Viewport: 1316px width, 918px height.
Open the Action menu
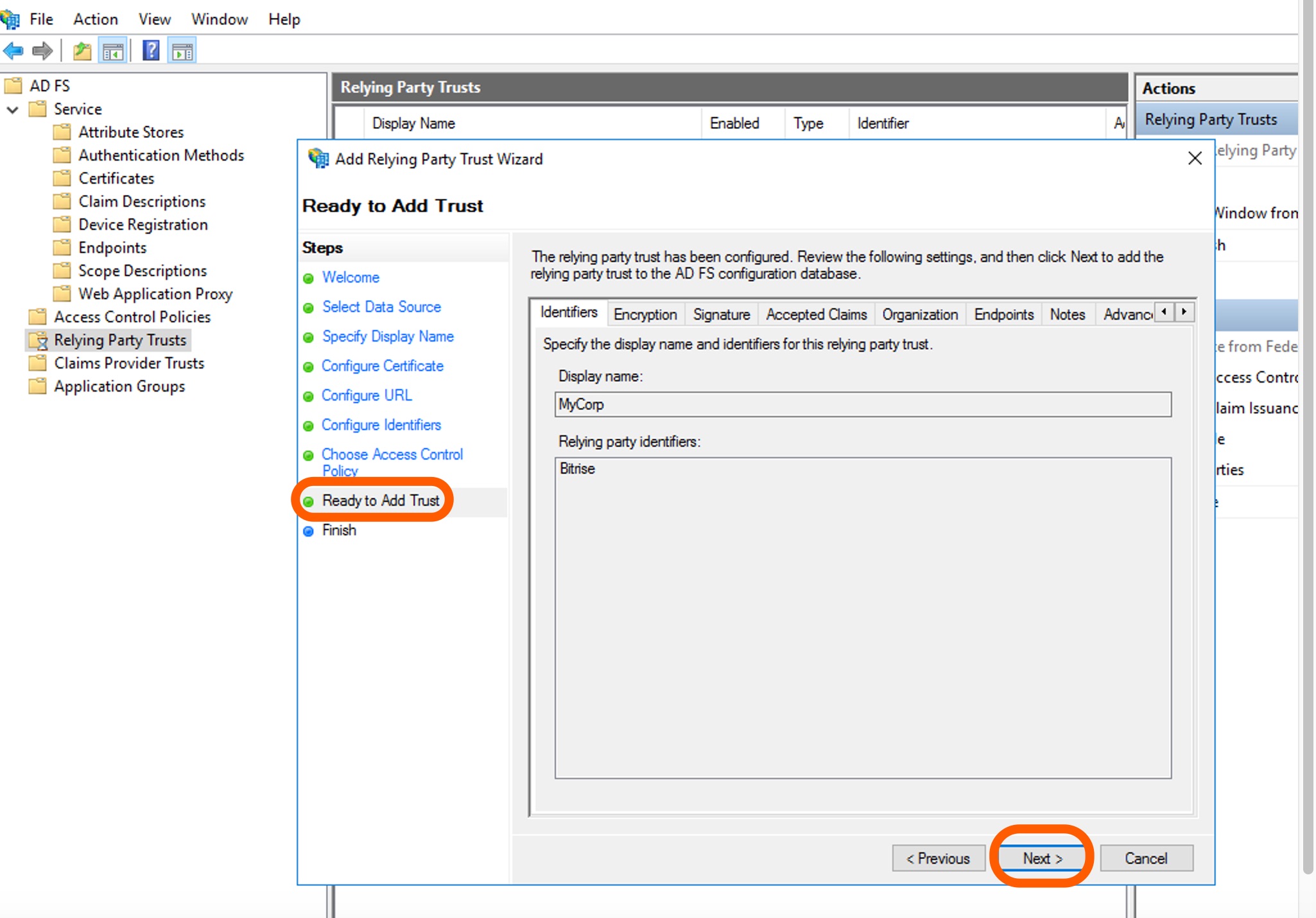[x=95, y=19]
